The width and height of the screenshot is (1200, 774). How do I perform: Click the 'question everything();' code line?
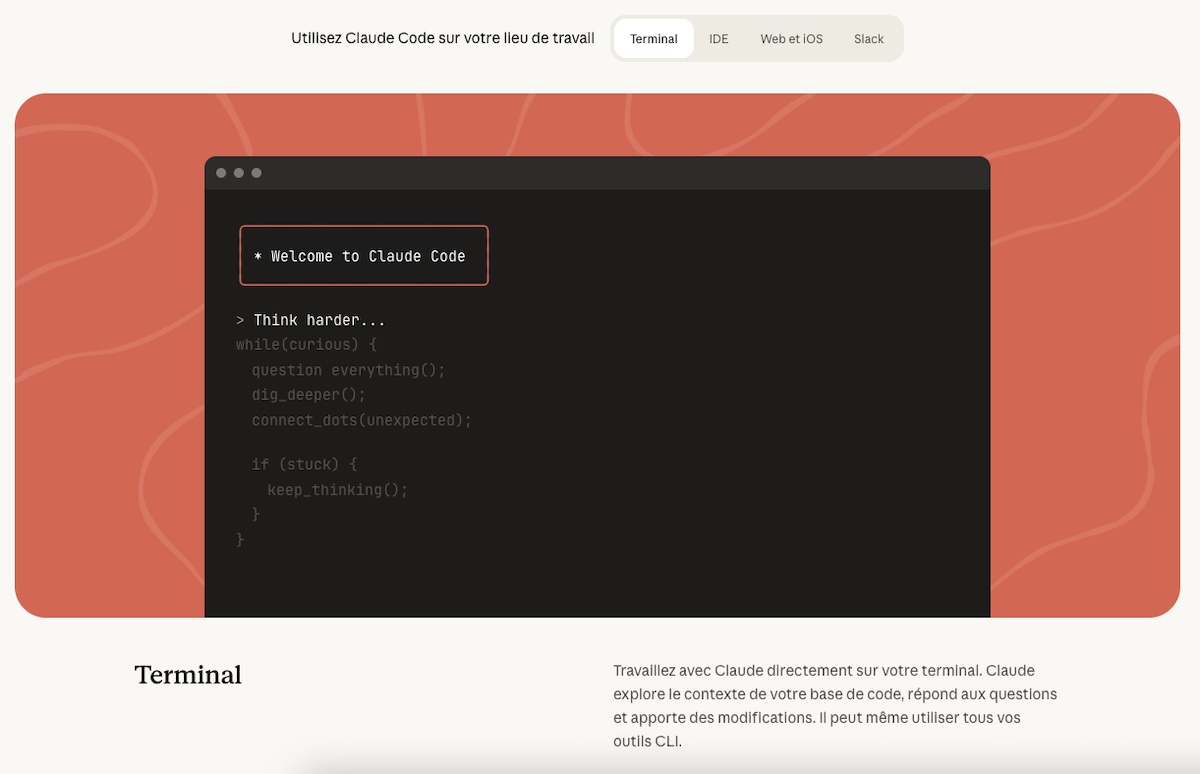[x=348, y=370]
